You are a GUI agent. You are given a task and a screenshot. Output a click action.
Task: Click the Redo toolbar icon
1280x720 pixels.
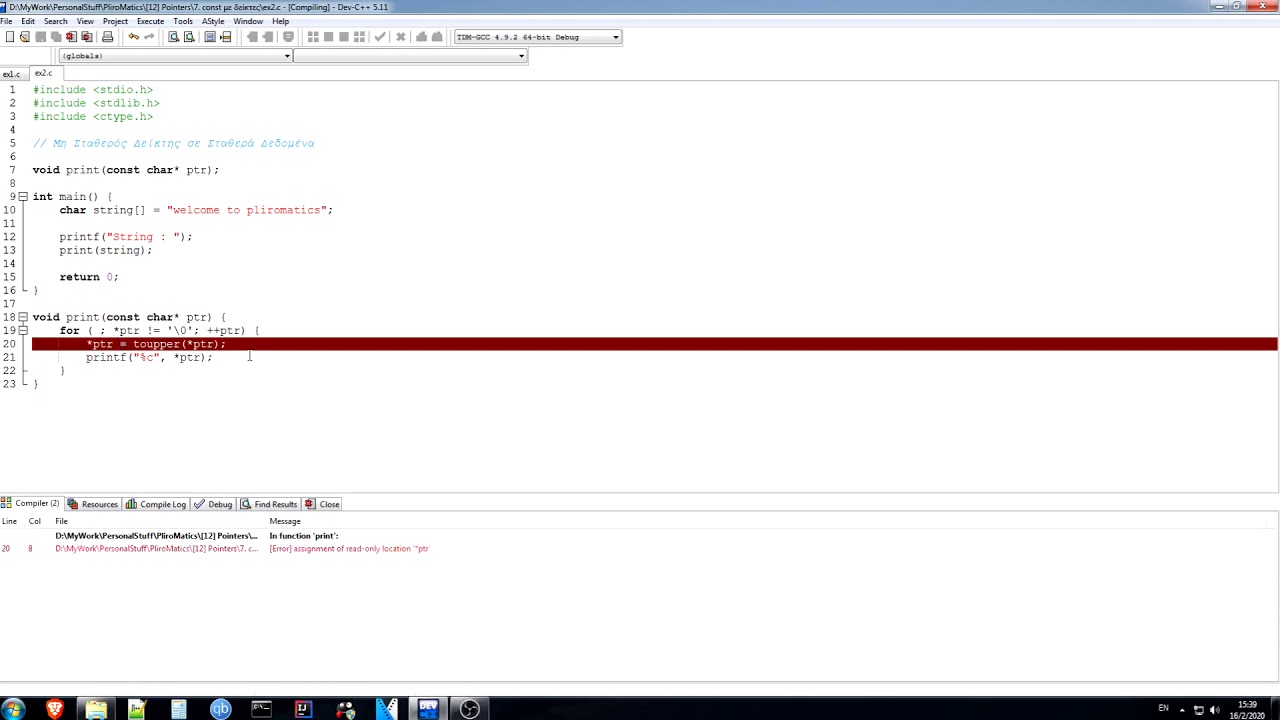tap(149, 37)
